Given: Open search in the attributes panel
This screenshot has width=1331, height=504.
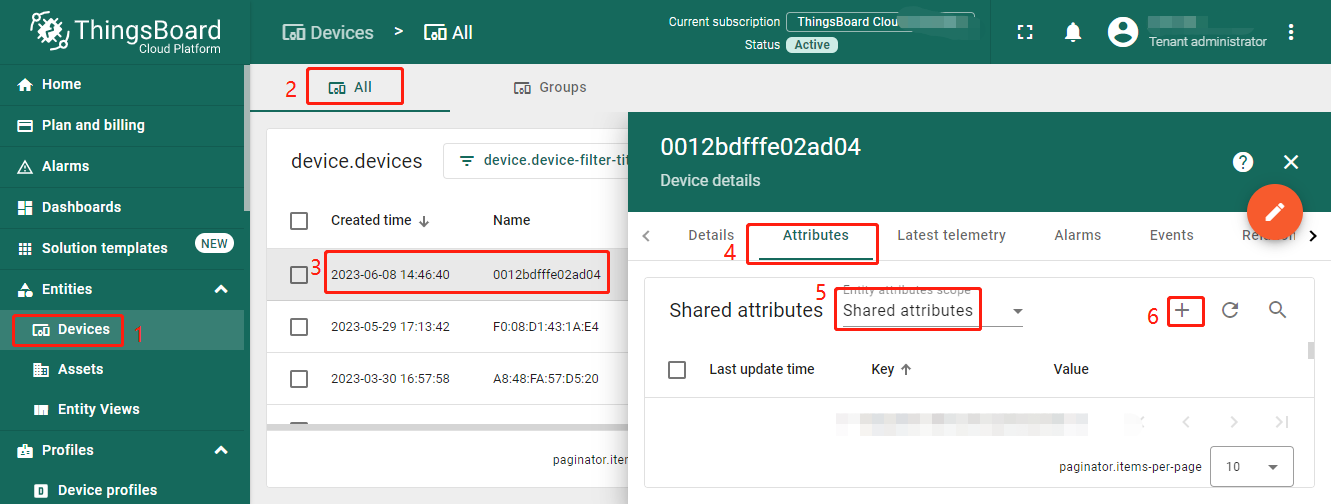Looking at the screenshot, I should tap(1277, 310).
